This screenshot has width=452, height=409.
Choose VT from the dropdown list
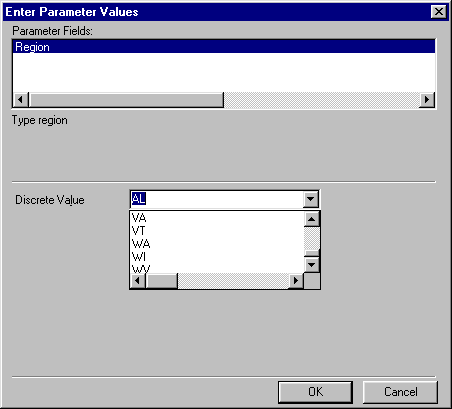click(217, 231)
